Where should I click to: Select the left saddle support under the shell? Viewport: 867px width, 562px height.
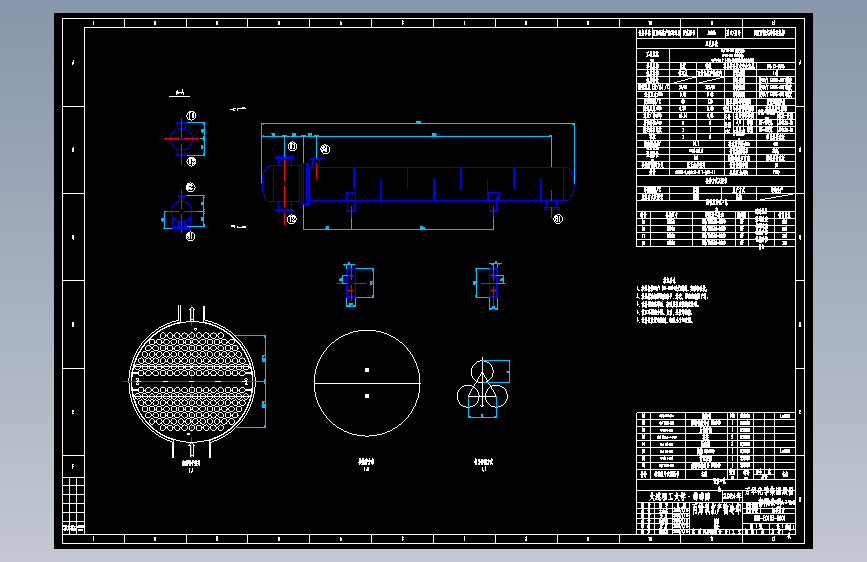pos(351,201)
